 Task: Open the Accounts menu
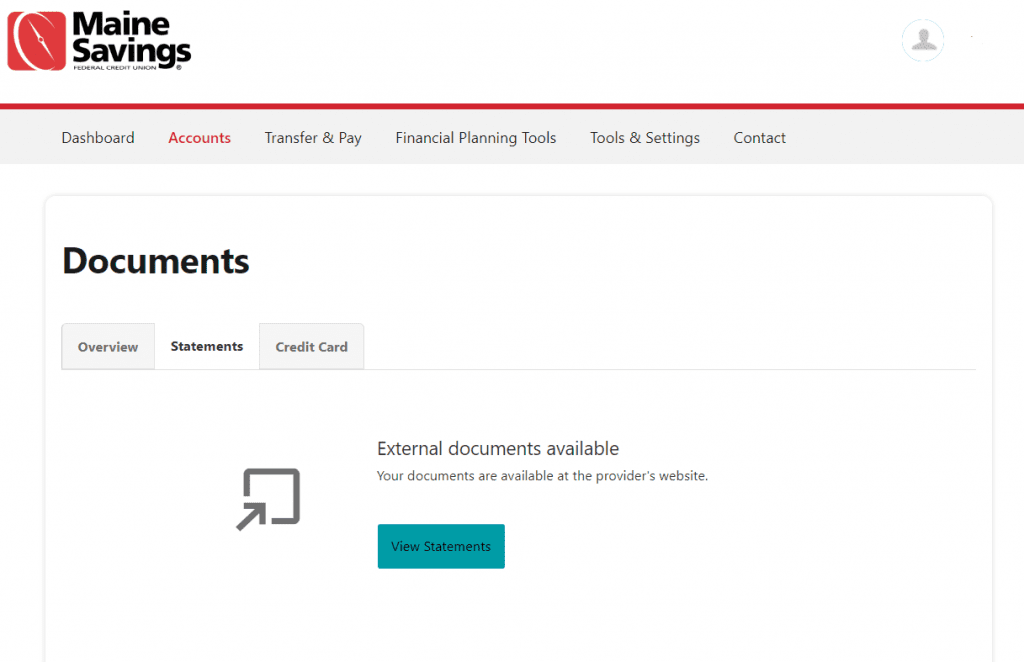(199, 137)
